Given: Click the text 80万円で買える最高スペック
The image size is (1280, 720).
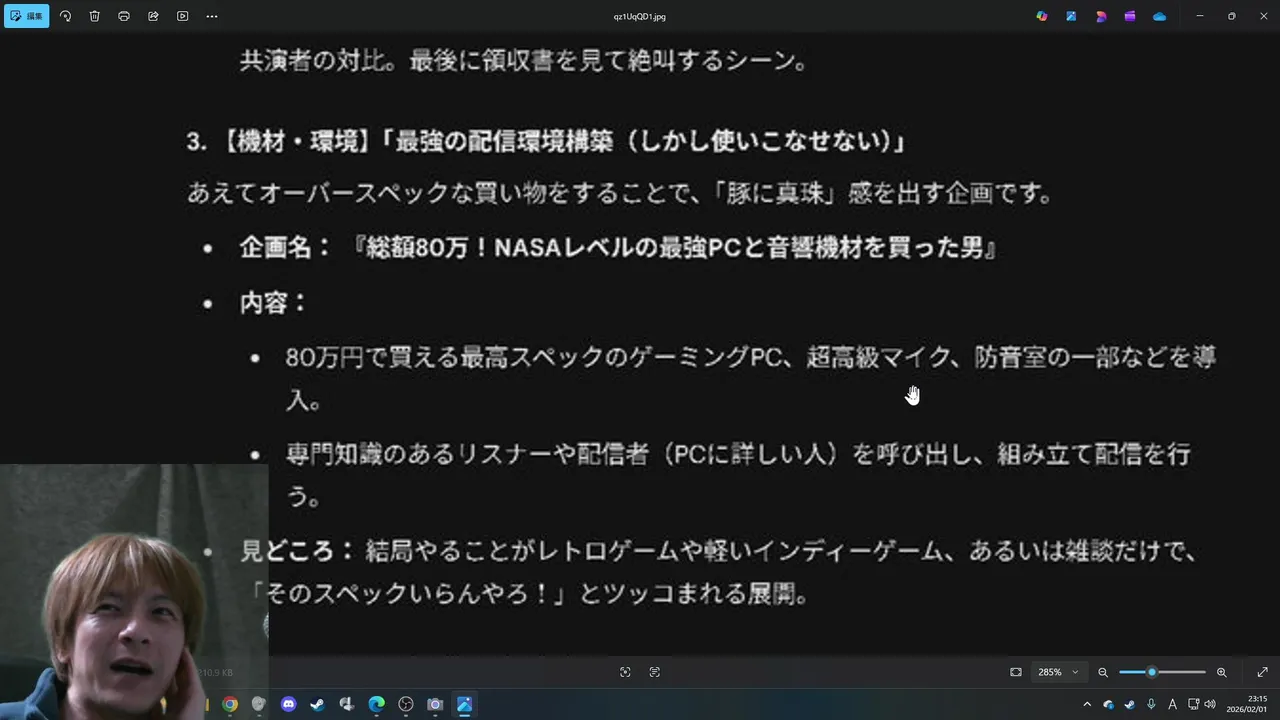Looking at the screenshot, I should coord(445,357).
